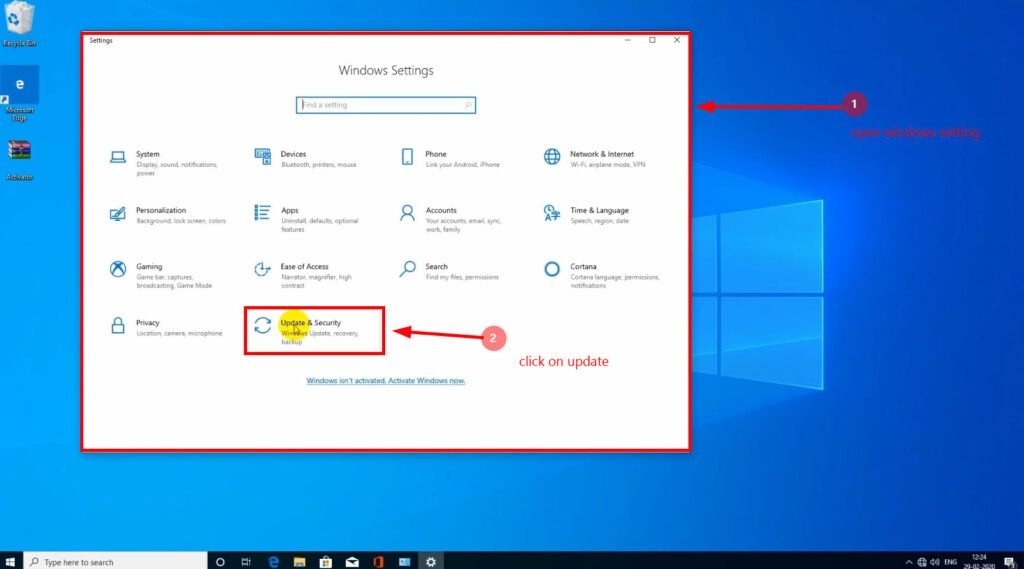The width and height of the screenshot is (1024, 569).
Task: Open the Privacy settings category
Action: pos(166,328)
